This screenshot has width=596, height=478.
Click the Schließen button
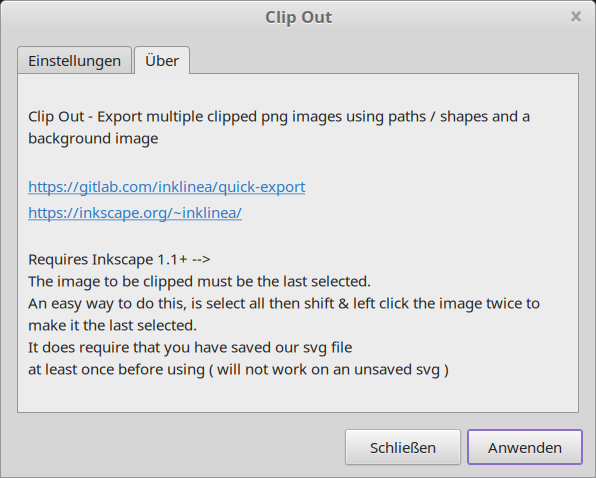click(403, 447)
